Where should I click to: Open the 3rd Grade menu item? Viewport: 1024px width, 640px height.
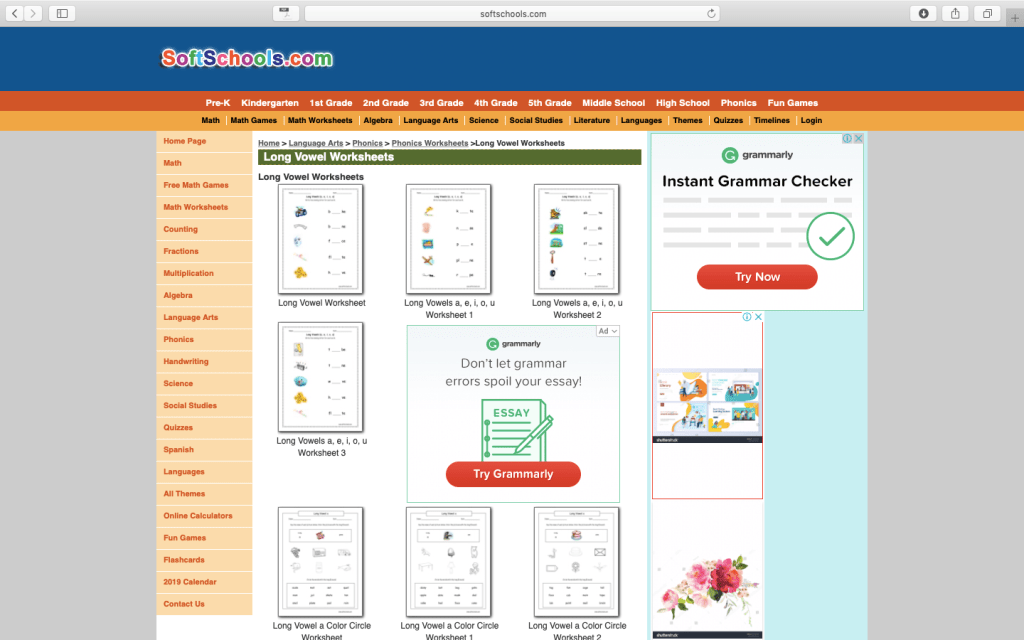click(441, 103)
